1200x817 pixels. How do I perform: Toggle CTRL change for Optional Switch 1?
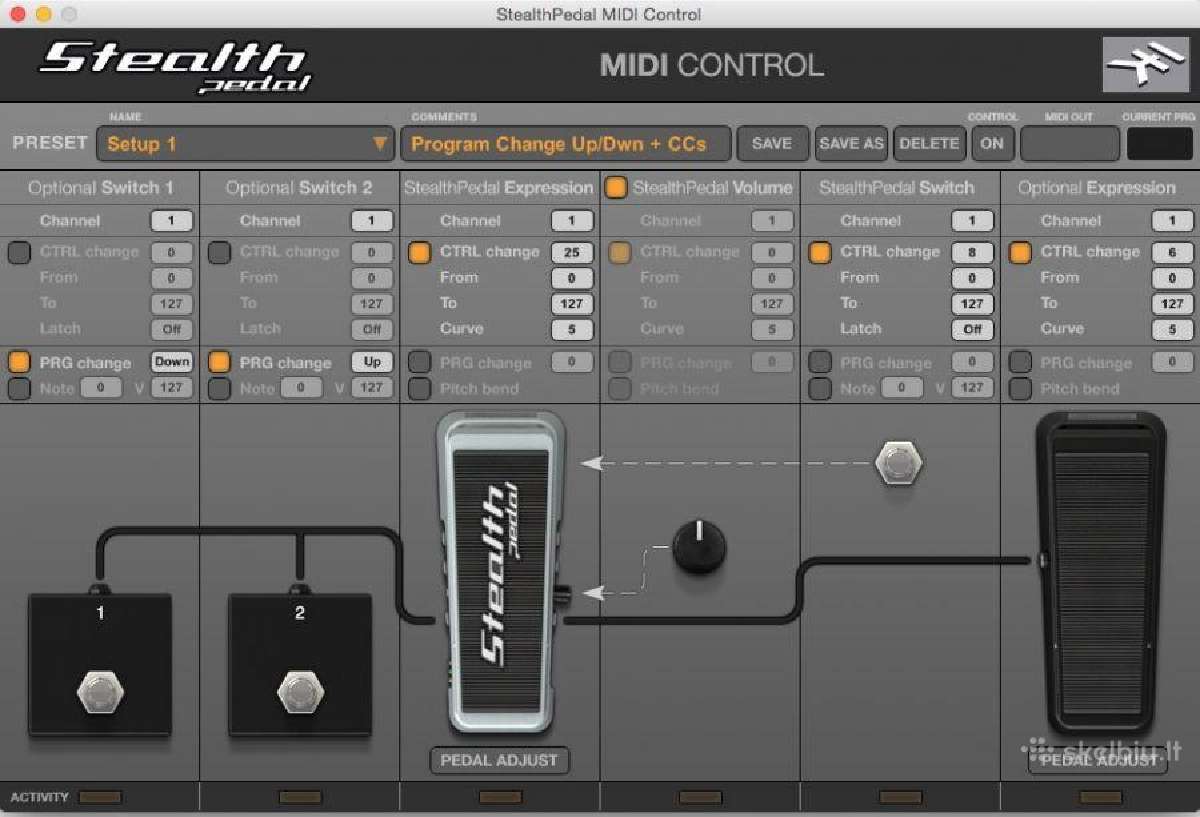[19, 253]
